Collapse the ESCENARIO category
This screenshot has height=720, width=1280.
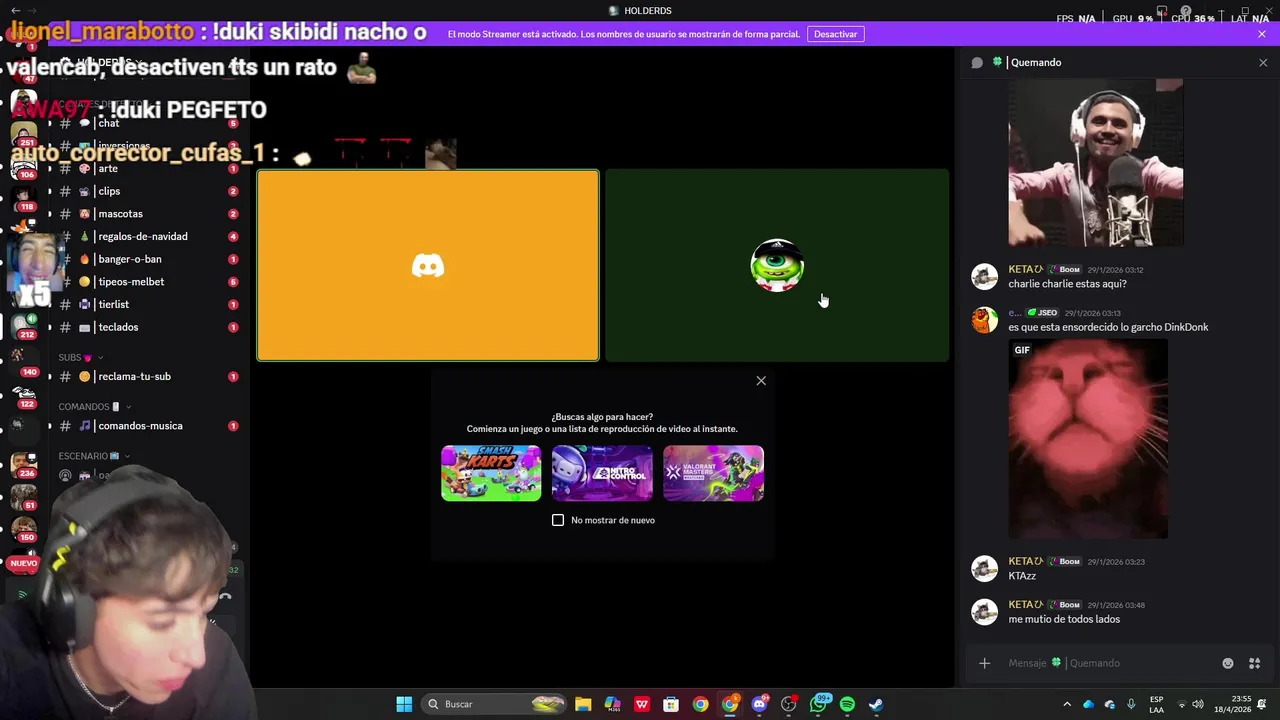click(x=94, y=456)
